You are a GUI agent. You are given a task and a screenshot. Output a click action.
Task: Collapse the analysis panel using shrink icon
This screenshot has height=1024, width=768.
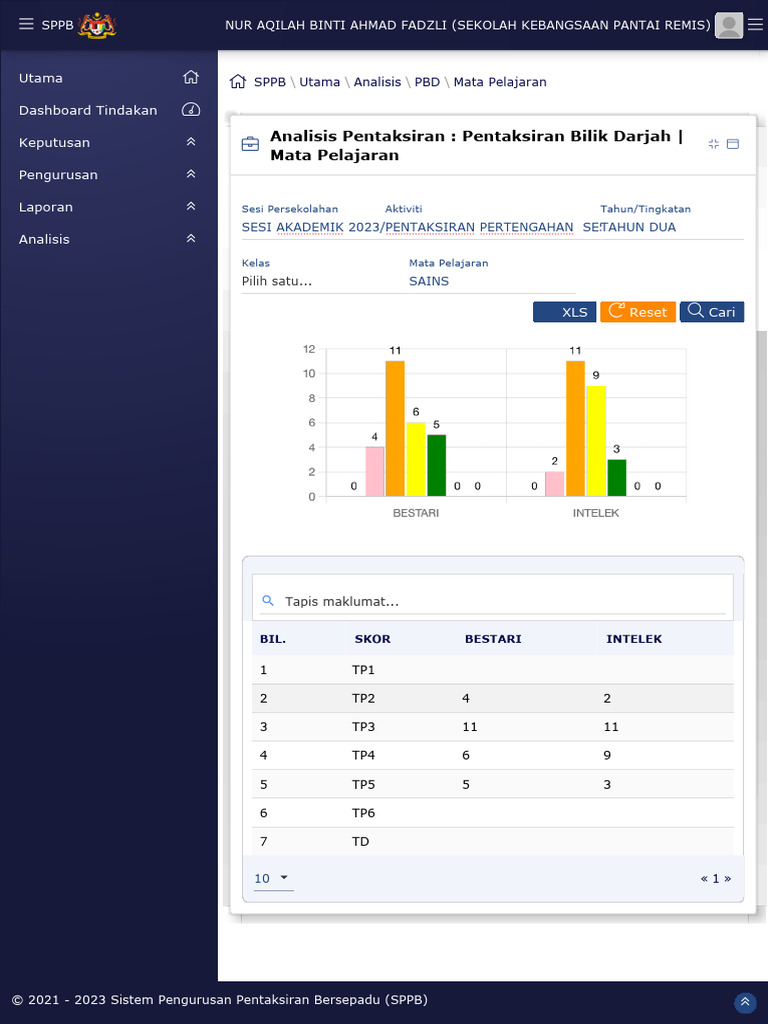713,144
